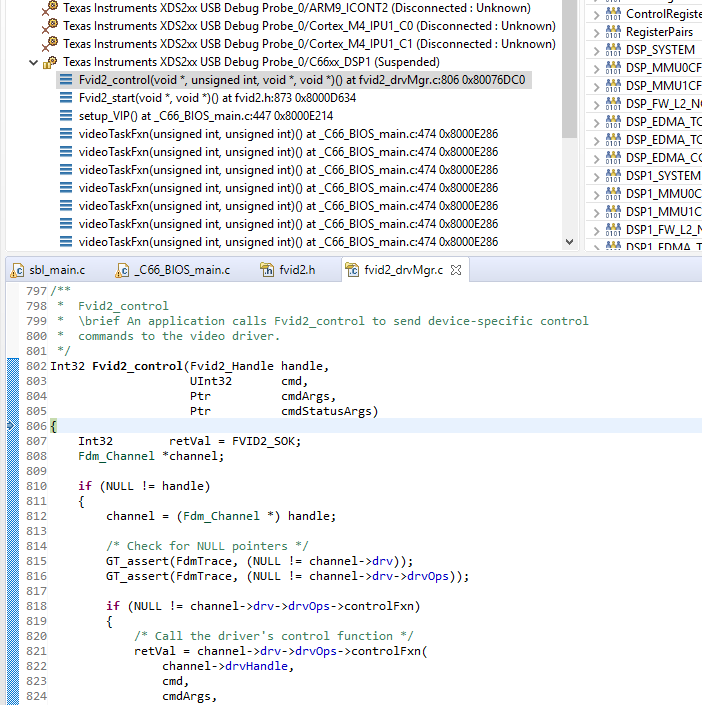Click 'FVID2_SOK' on line 807
The height and width of the screenshot is (705, 702).
point(263,441)
